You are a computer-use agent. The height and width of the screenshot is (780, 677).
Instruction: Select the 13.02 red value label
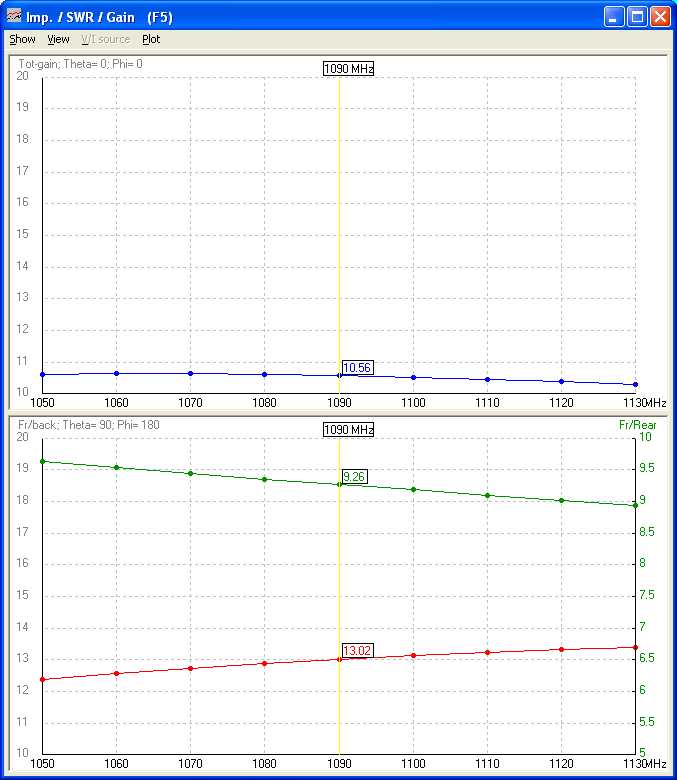357,651
